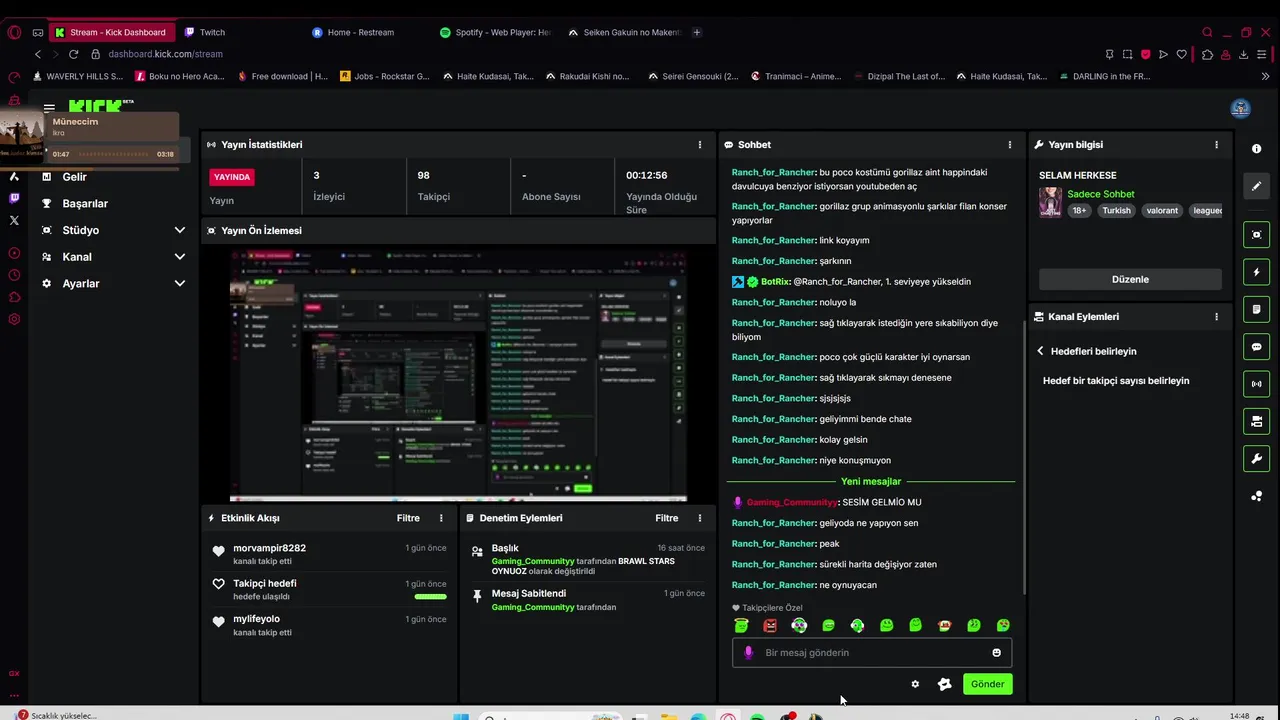Click the Düzenle button
Image resolution: width=1280 pixels, height=720 pixels.
point(1130,280)
